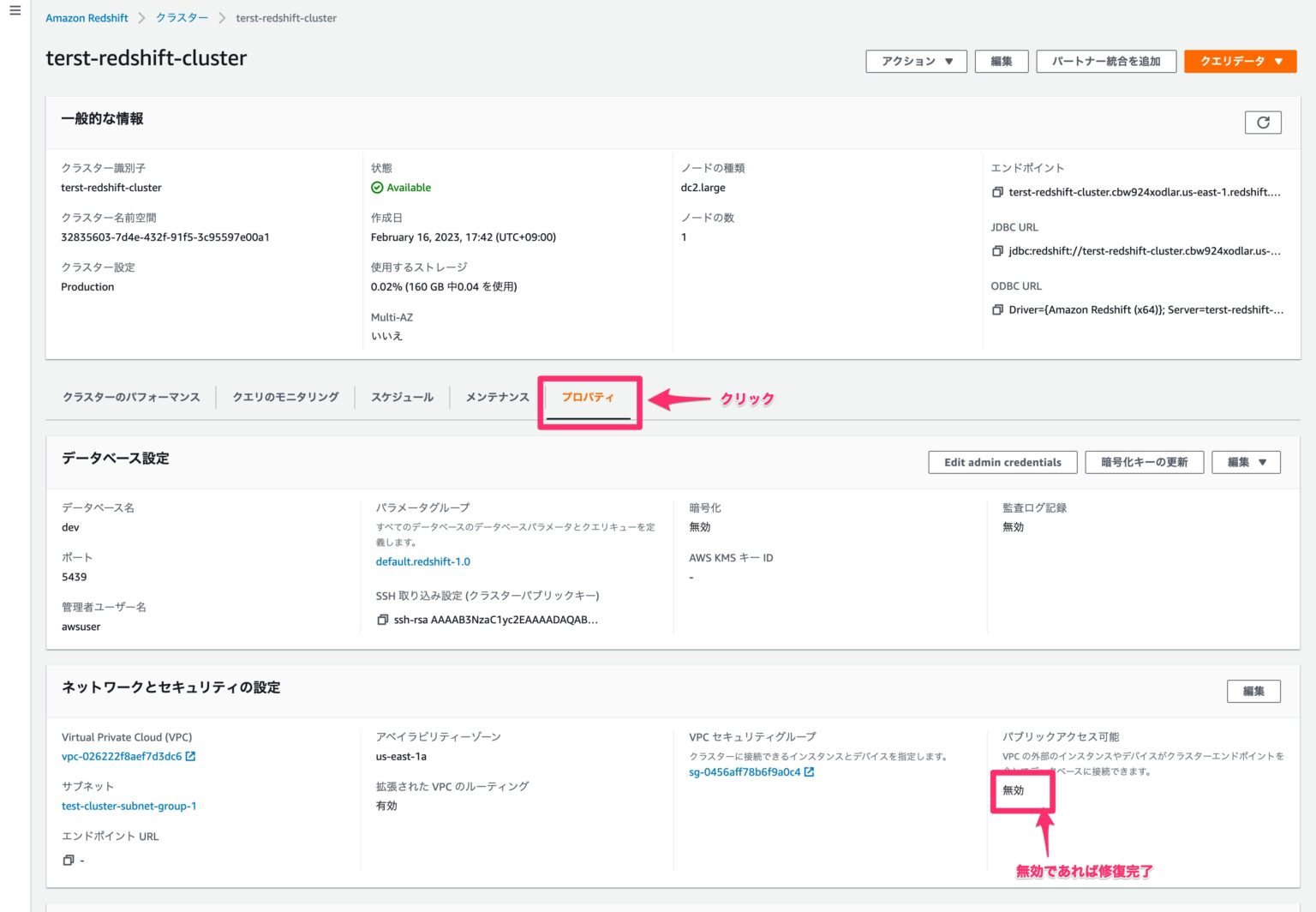Expand the 編集 dropdown in database settings
Viewport: 1316px width, 912px height.
coord(1246,462)
